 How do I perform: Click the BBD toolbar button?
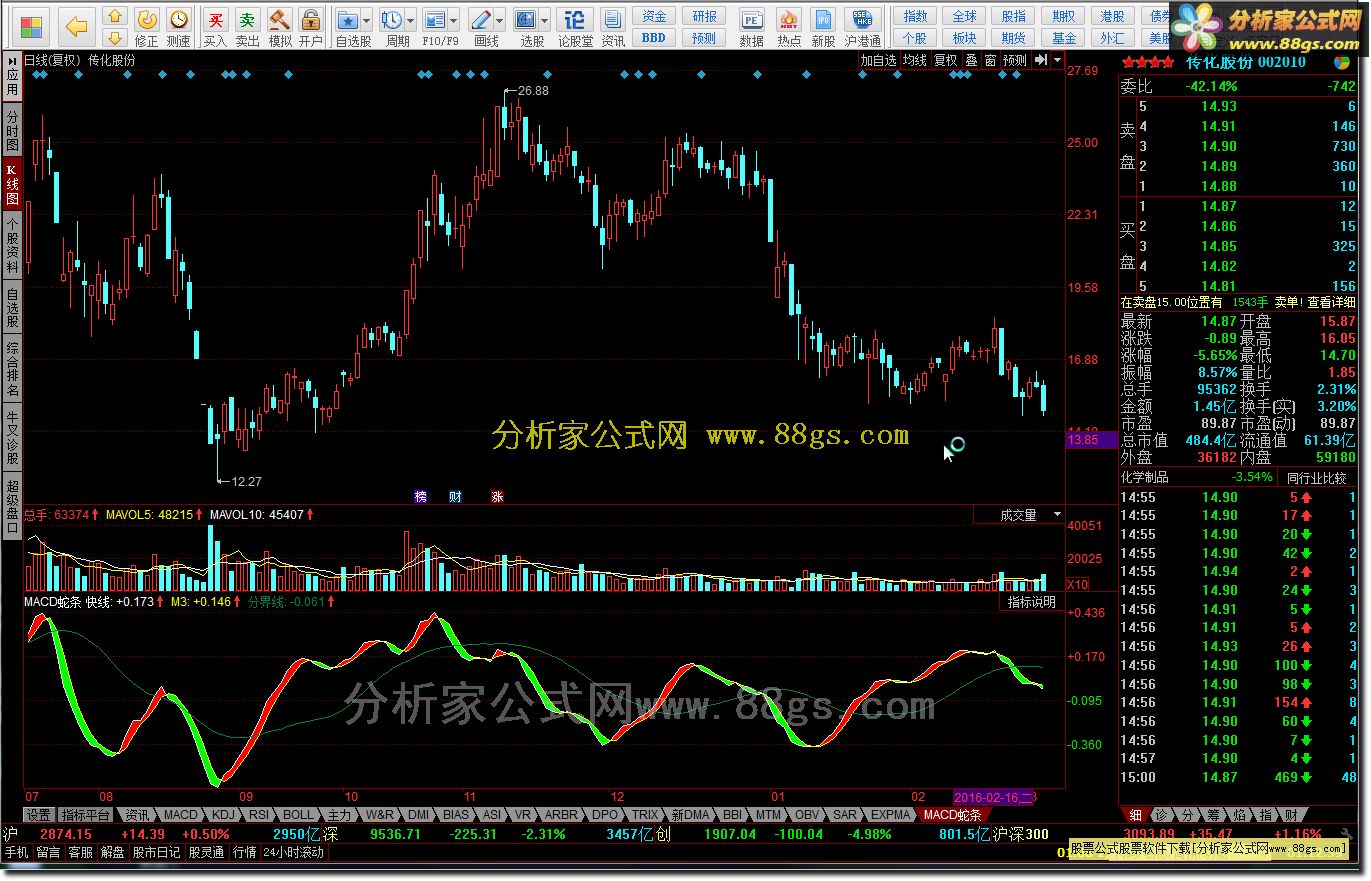coord(654,38)
